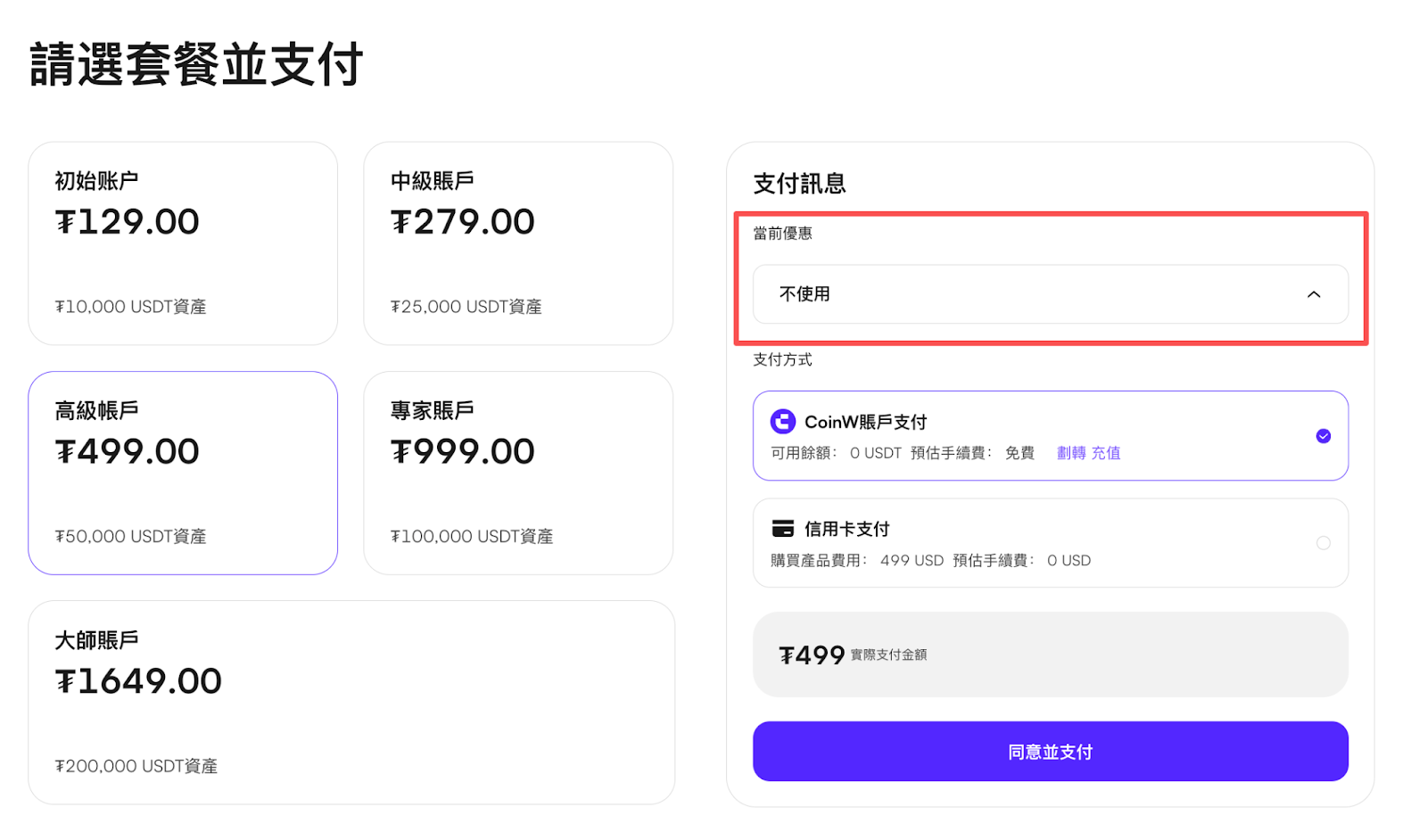
Task: Click the ₮50,000 USDT資產 label
Action: 131,536
